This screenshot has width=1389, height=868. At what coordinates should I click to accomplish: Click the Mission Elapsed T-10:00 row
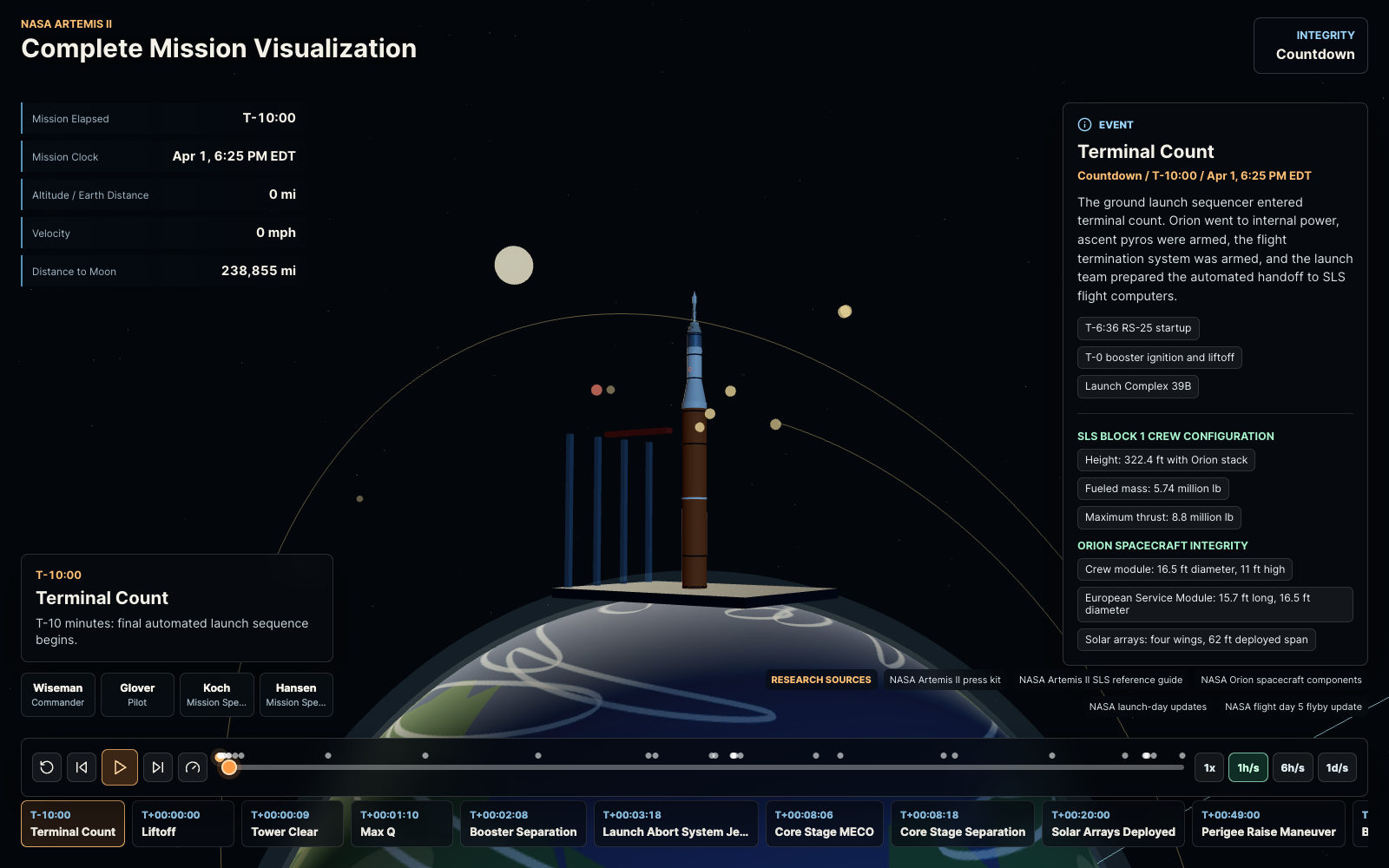click(x=163, y=118)
